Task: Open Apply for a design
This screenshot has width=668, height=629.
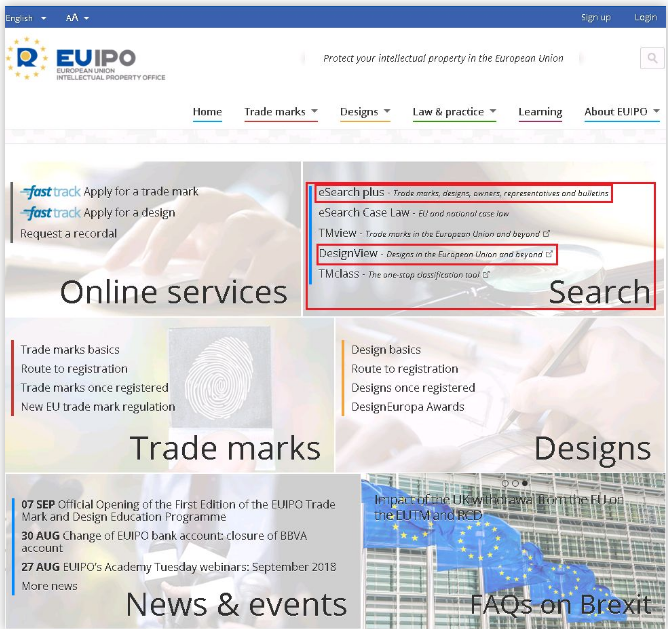Action: (130, 212)
